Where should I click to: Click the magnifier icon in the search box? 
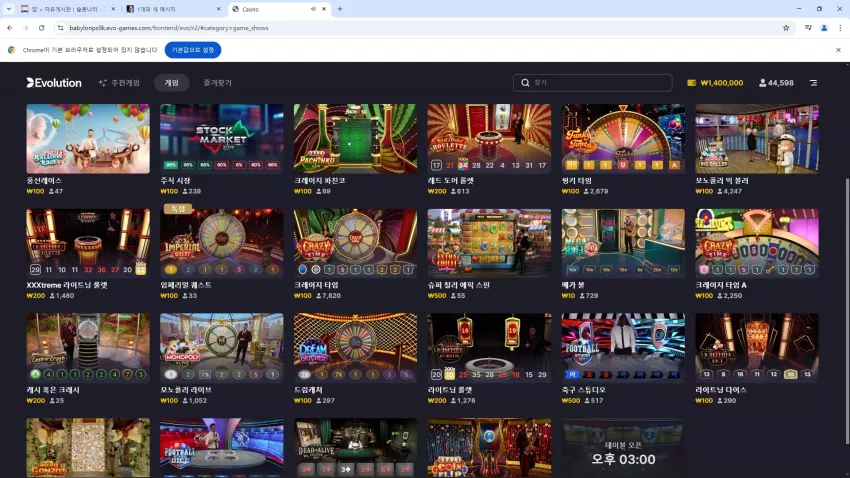(525, 83)
